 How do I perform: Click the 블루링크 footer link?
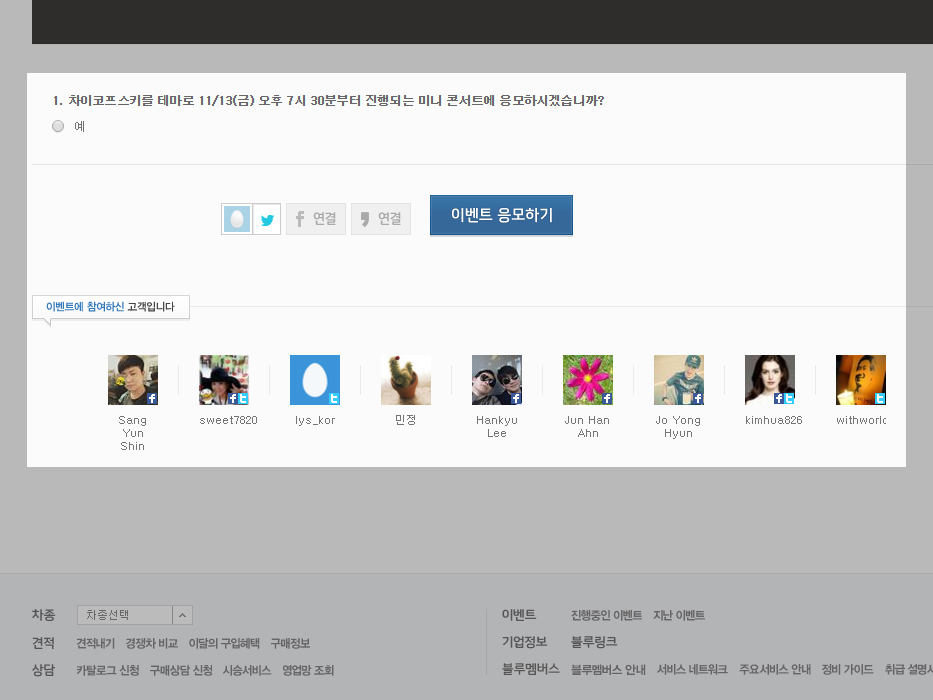(x=594, y=642)
